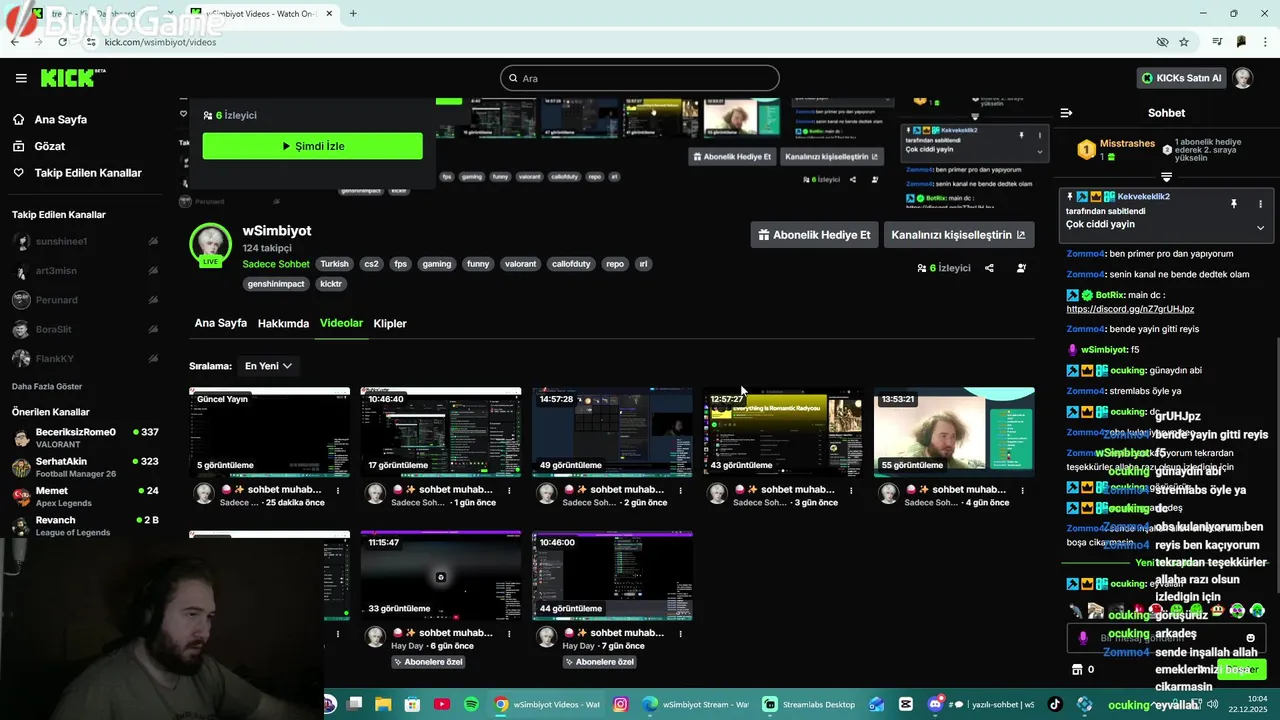Viewport: 1280px width, 720px height.
Task: Expand the pinned message chevron
Action: pyautogui.click(x=1260, y=227)
